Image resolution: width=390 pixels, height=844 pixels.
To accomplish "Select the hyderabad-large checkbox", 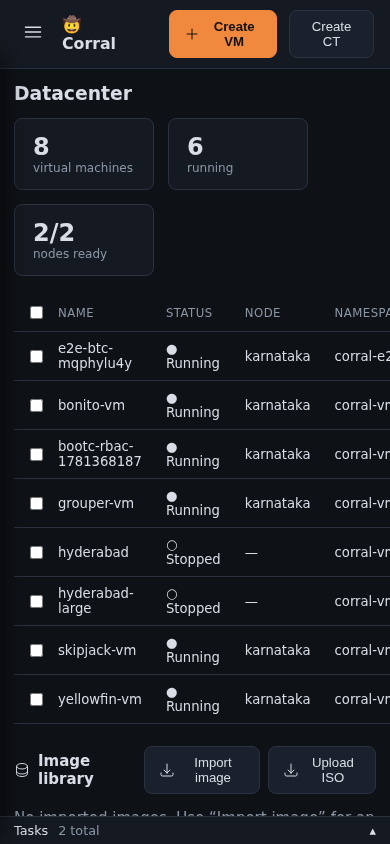I will [x=37, y=601].
